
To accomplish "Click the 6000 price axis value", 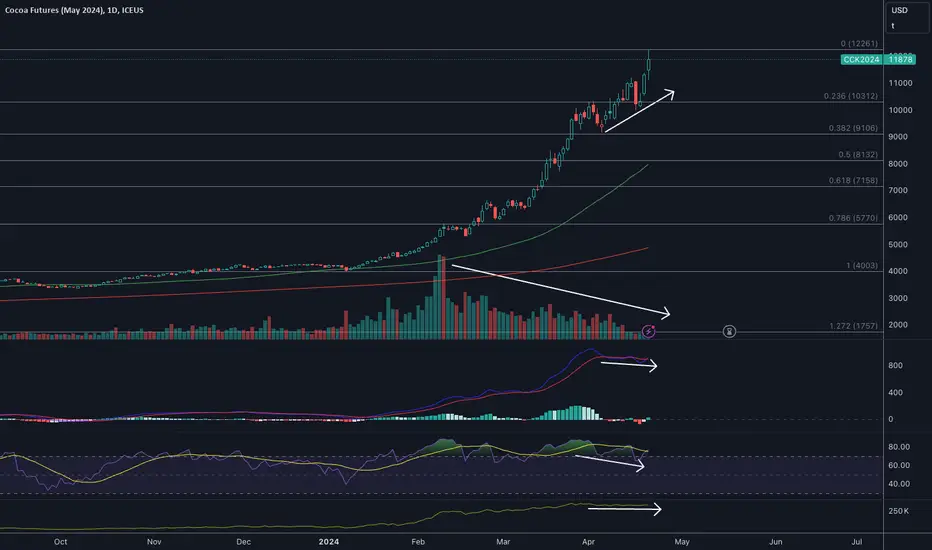I will click(898, 218).
